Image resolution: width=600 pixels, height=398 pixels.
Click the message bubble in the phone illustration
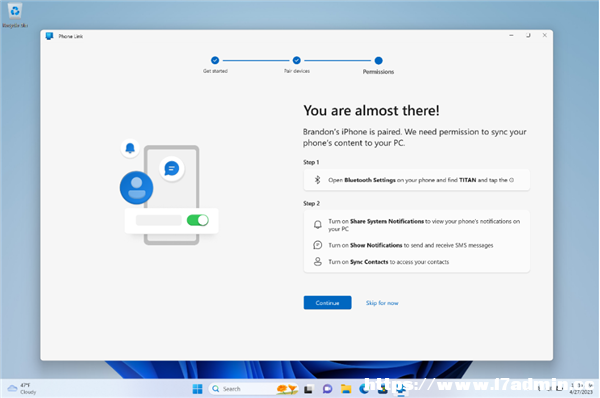[x=171, y=168]
